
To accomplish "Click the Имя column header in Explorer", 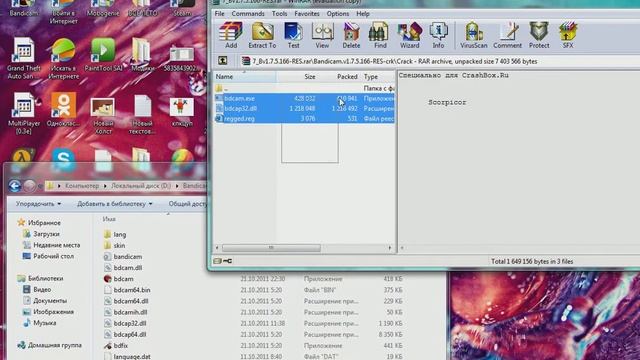I will click(x=109, y=219).
